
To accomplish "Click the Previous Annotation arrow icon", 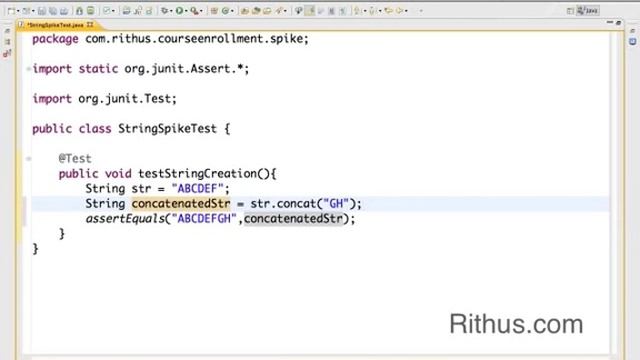I will pos(372,11).
